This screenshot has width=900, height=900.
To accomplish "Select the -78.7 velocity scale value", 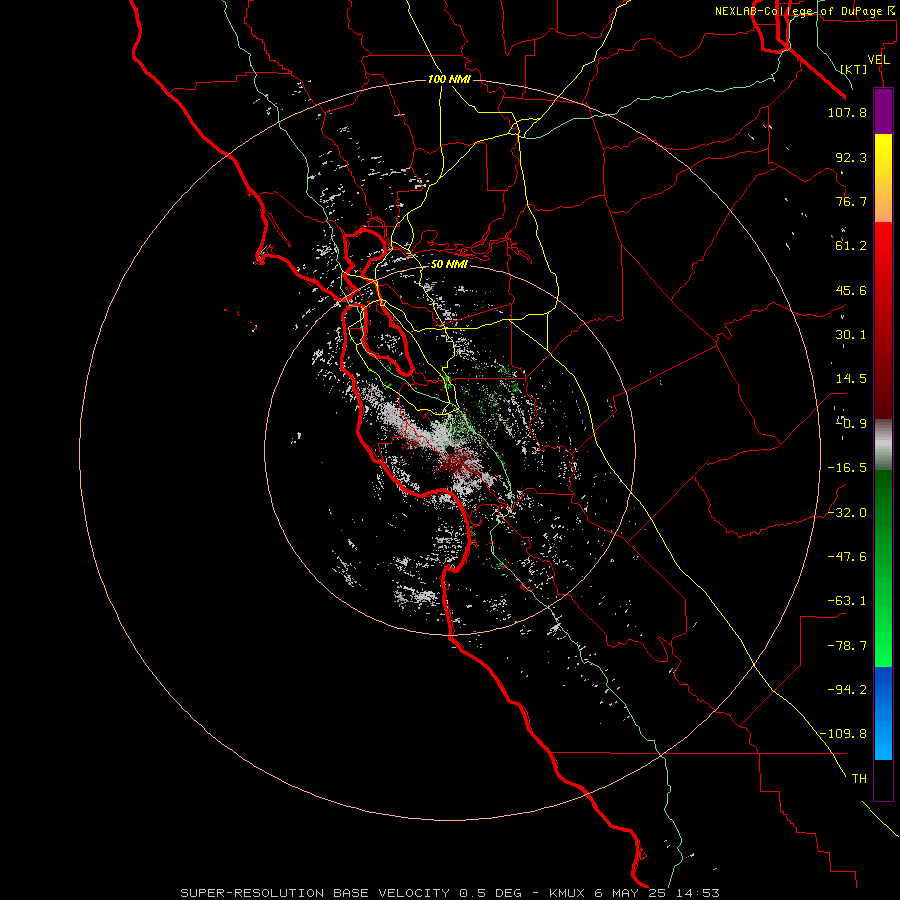I will (x=847, y=646).
